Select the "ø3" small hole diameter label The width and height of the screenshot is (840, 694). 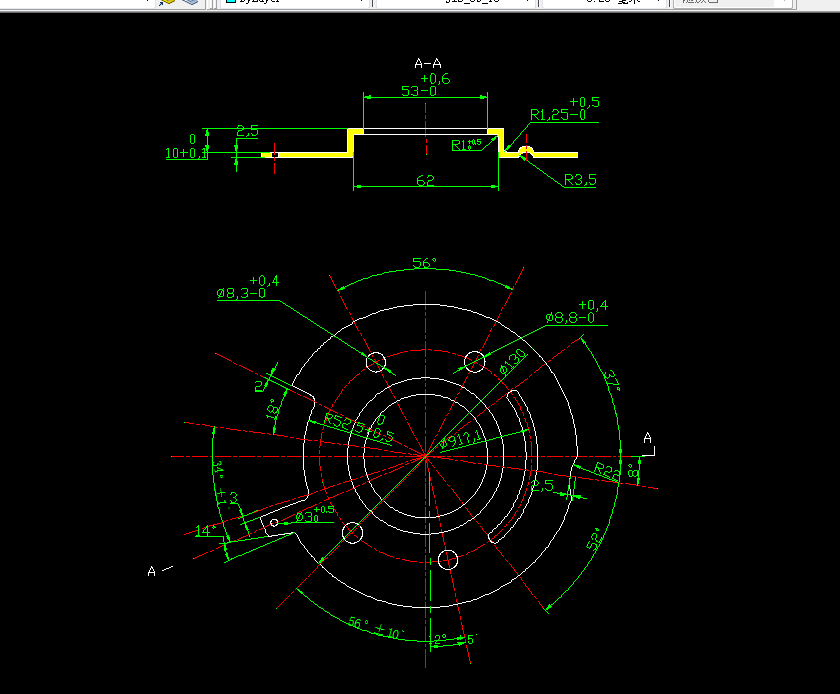coord(306,517)
